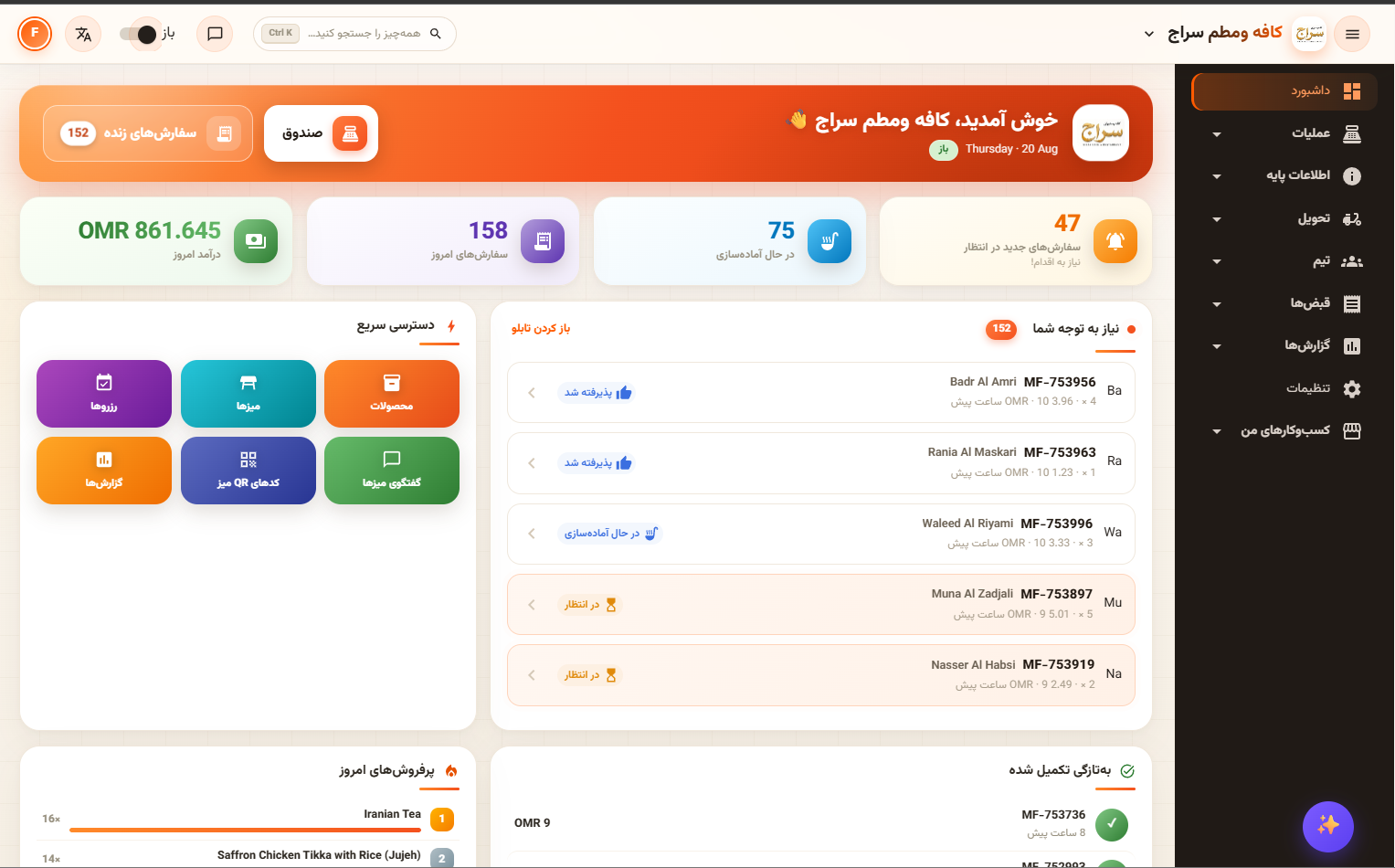The image size is (1395, 868).
Task: Click chevron on the MF-753956 row
Action: (532, 393)
